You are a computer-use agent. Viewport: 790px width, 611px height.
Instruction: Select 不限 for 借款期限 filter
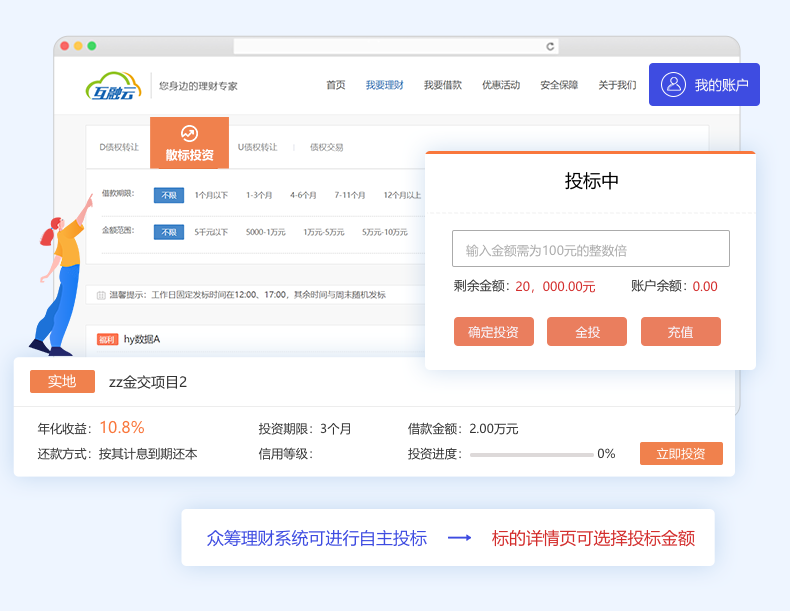[168, 195]
